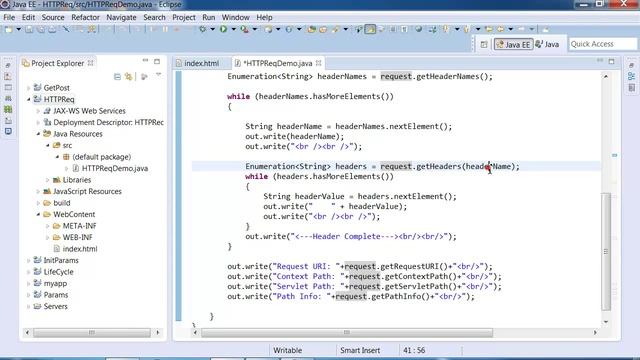
Task: Open the File menu
Action: coord(9,18)
